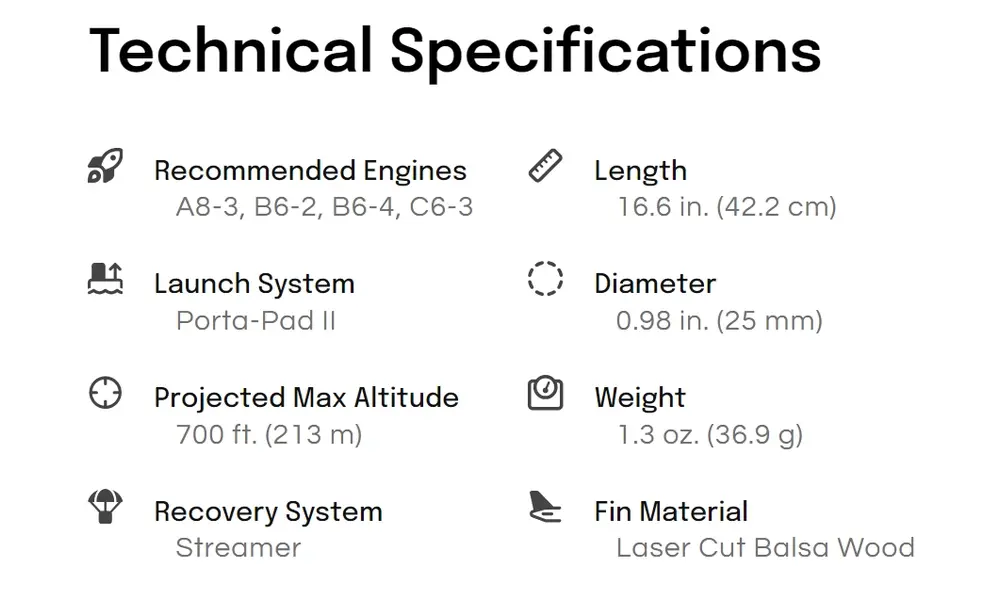The image size is (1000, 600).
Task: Select the Technical Specifications heading
Action: point(455,51)
